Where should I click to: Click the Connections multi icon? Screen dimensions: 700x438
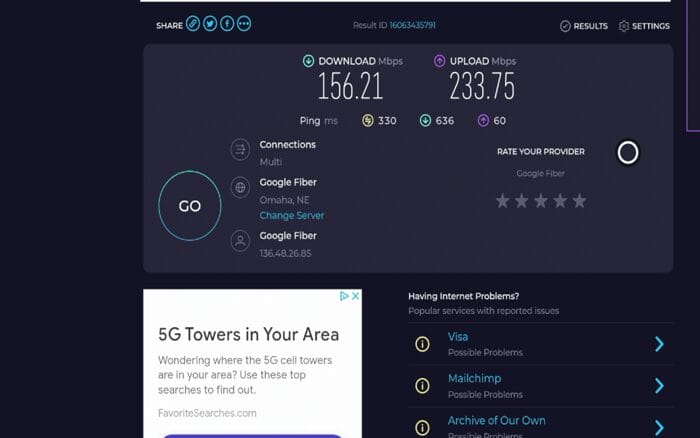pyautogui.click(x=240, y=150)
